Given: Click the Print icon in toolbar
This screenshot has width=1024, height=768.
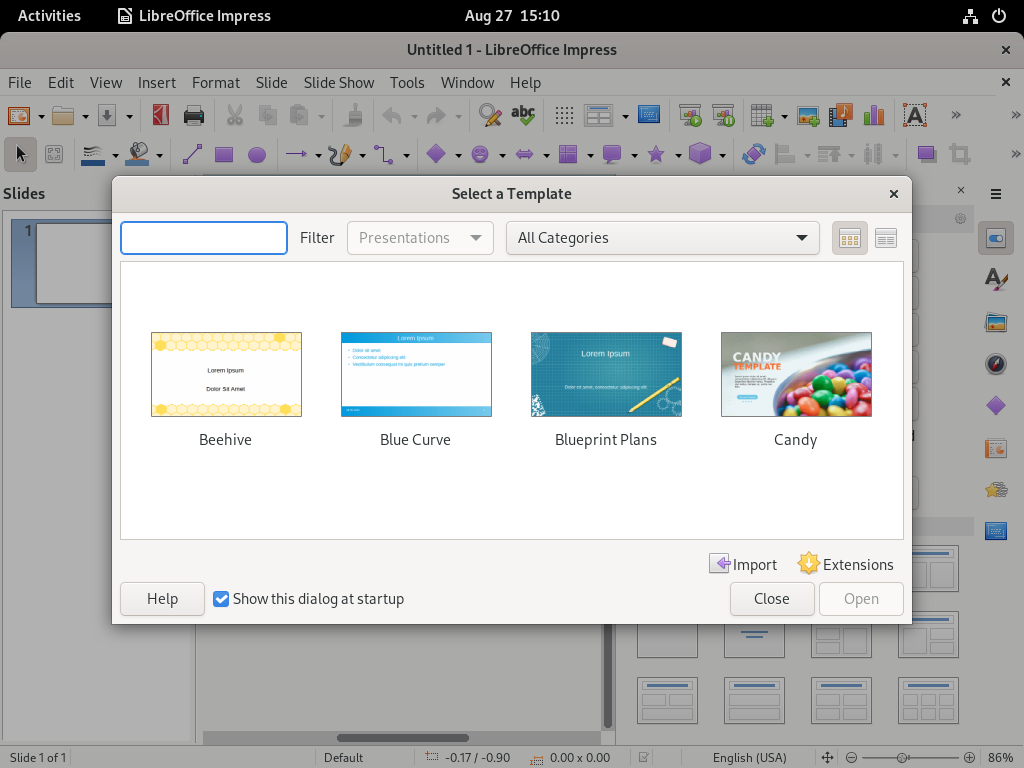Looking at the screenshot, I should [x=193, y=116].
